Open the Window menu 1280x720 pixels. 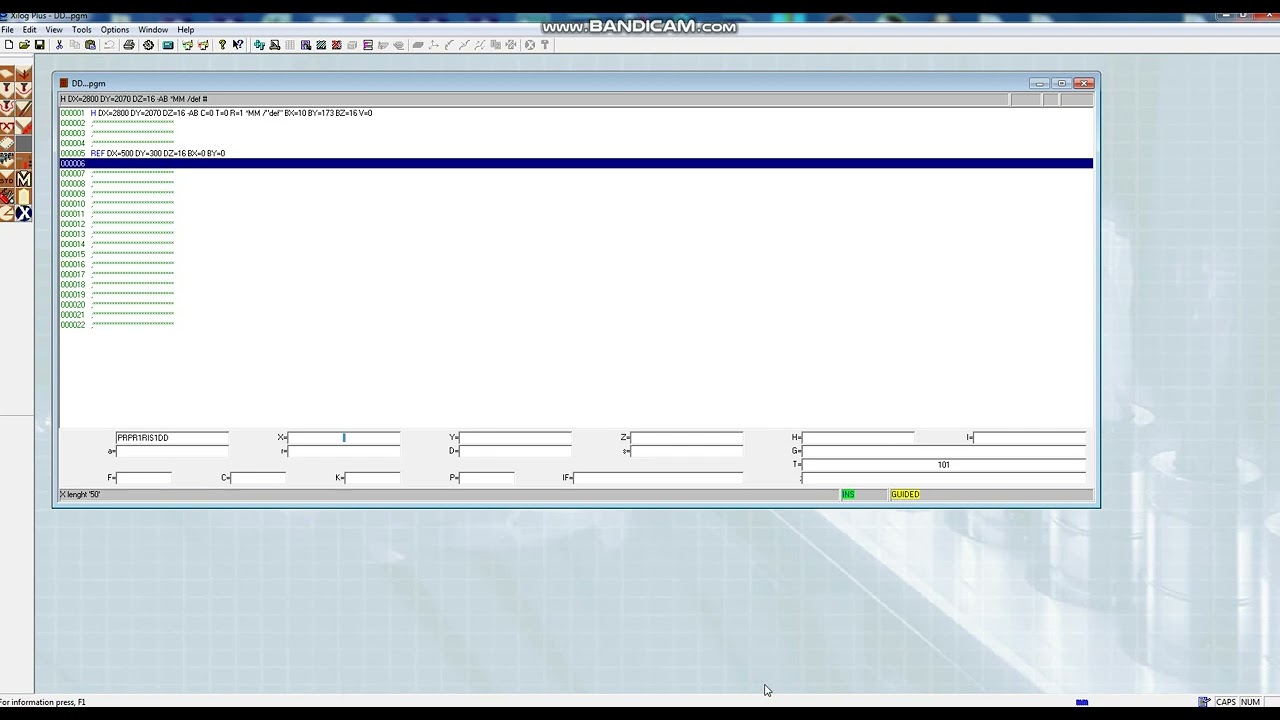[x=153, y=30]
